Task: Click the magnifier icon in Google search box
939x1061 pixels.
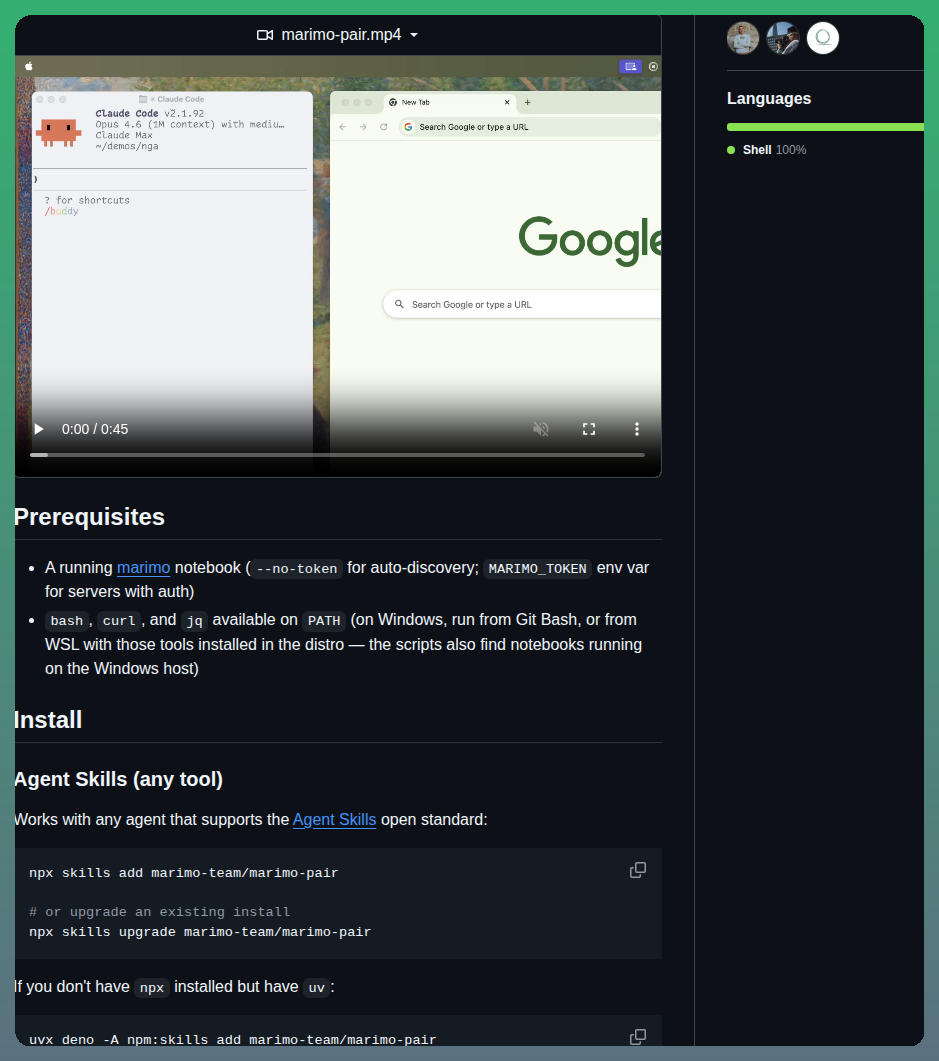Action: (399, 304)
